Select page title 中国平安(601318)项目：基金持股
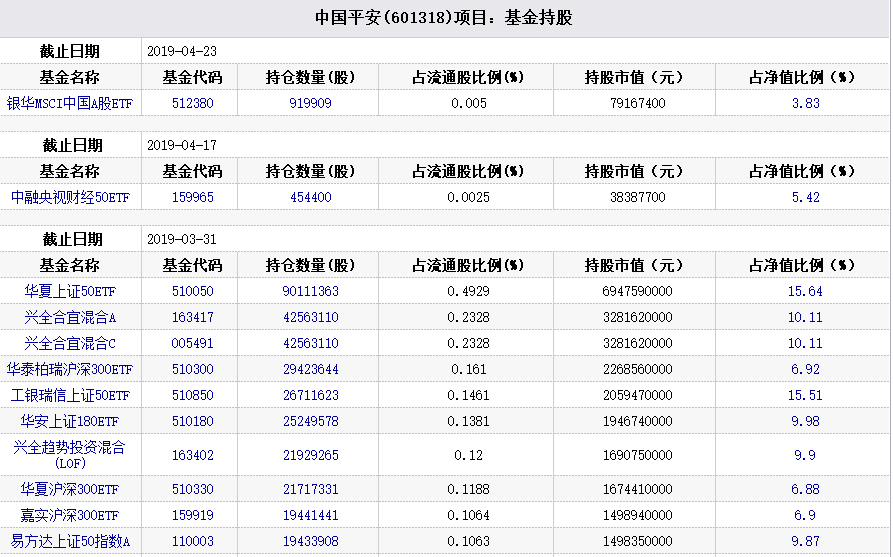Image resolution: width=893 pixels, height=557 pixels. point(444,18)
